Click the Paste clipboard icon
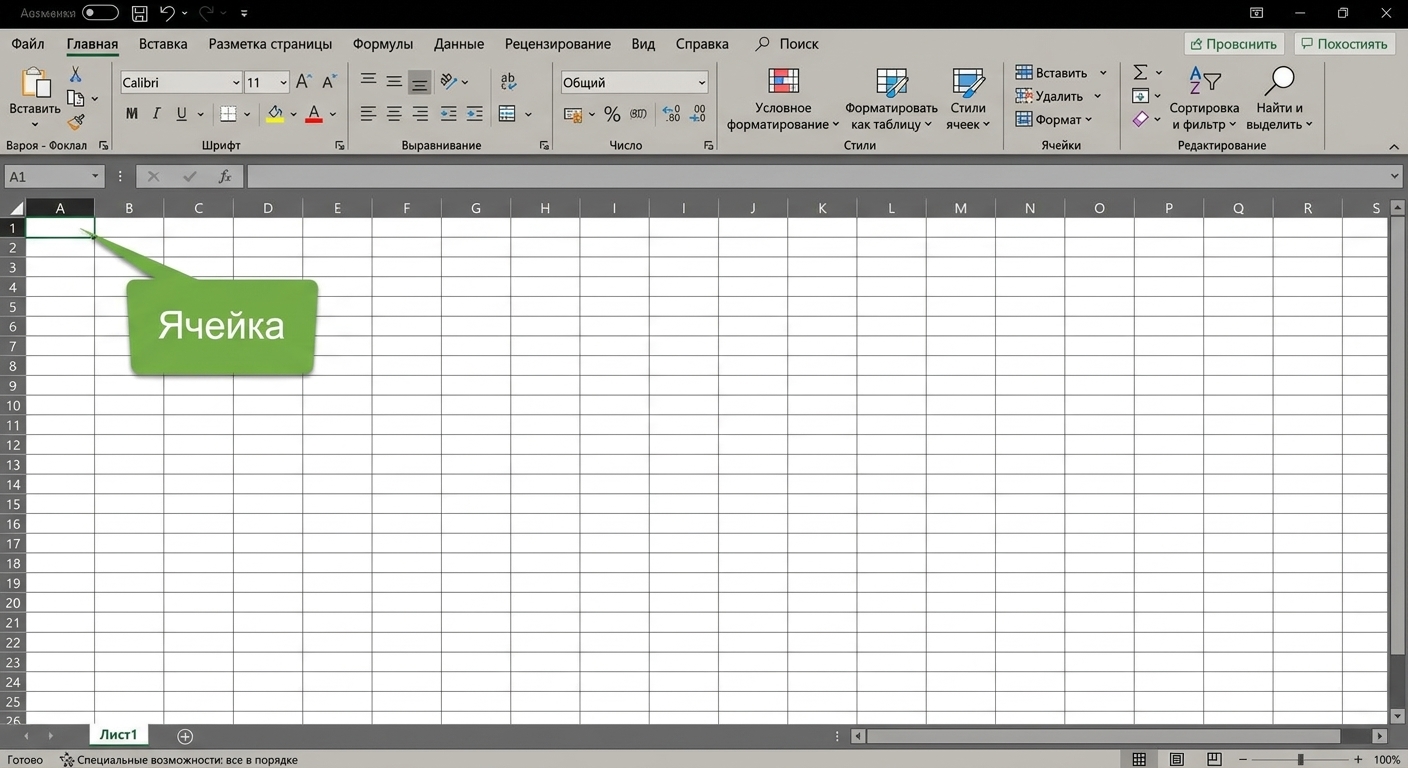Viewport: 1408px width, 768px height. pyautogui.click(x=35, y=82)
